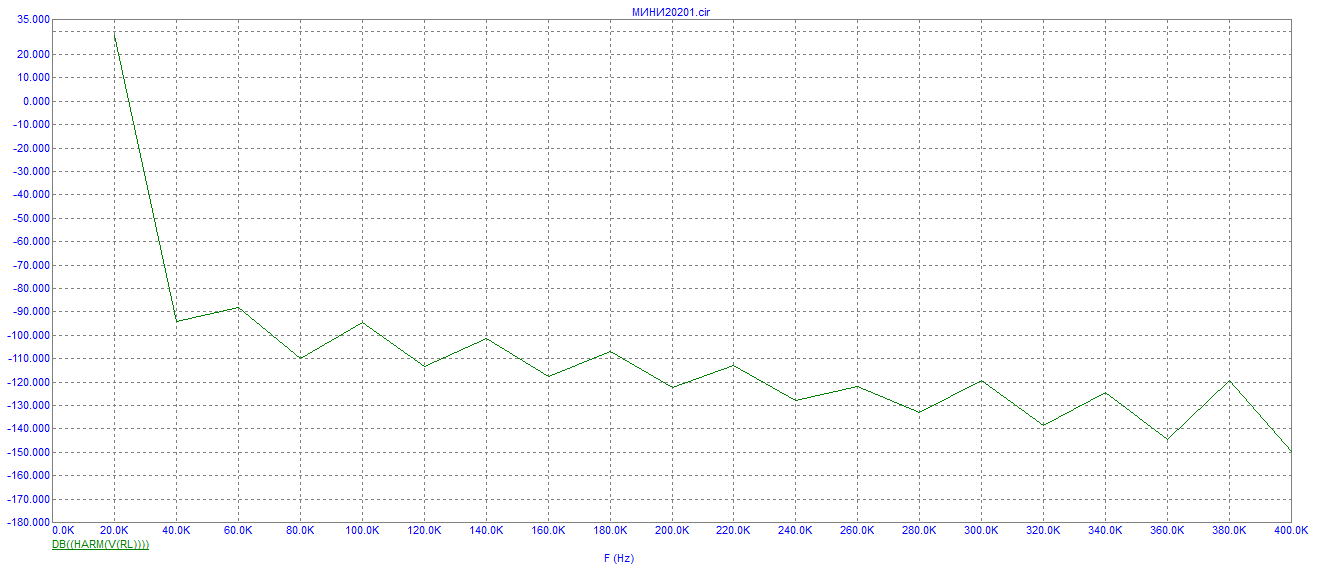The height and width of the screenshot is (576, 1320).
Task: Click the -90.000 Y-axis value
Action: [32, 312]
